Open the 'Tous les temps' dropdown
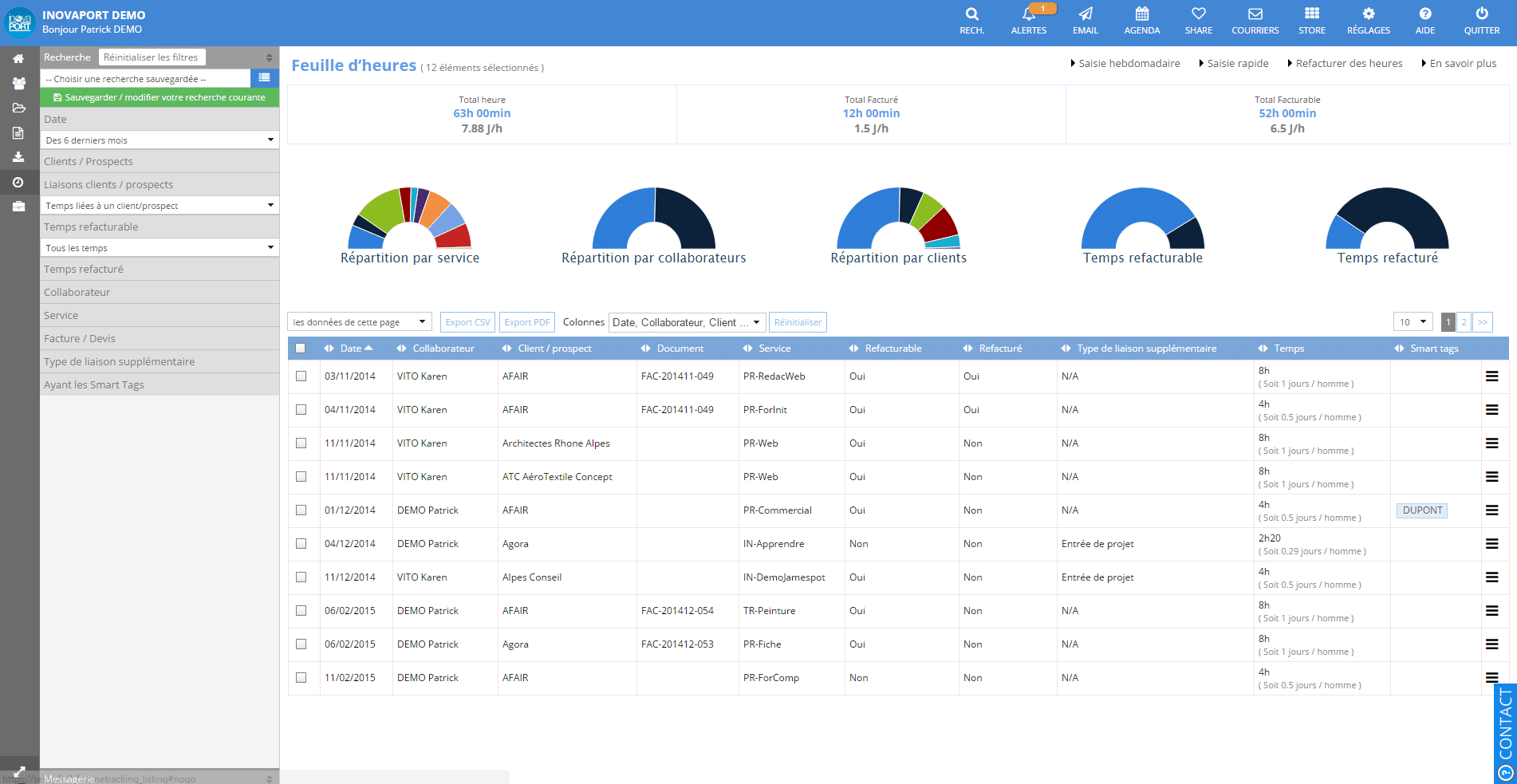The width and height of the screenshot is (1517, 784). pos(160,247)
